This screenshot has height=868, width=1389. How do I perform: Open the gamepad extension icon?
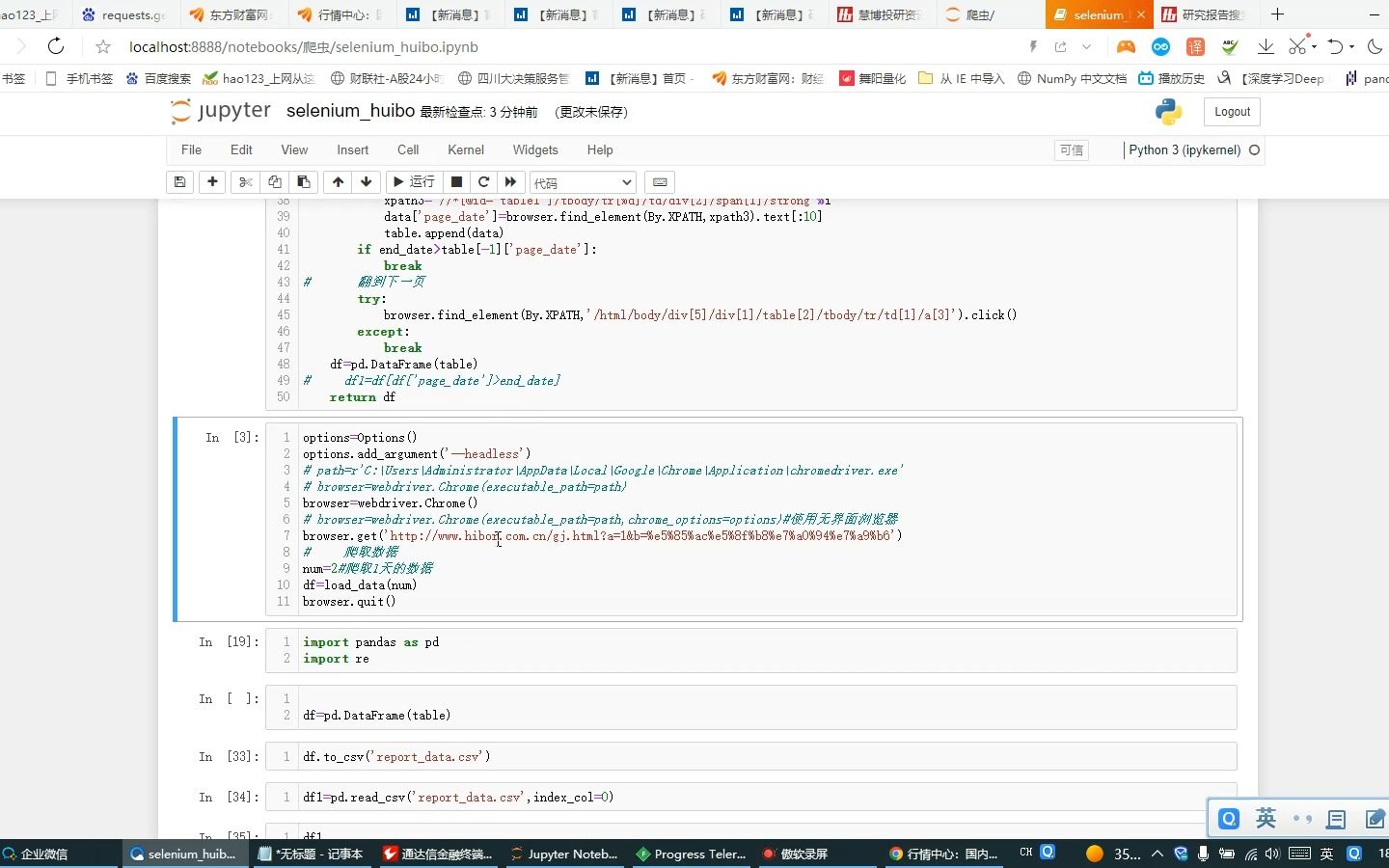coord(1126,46)
